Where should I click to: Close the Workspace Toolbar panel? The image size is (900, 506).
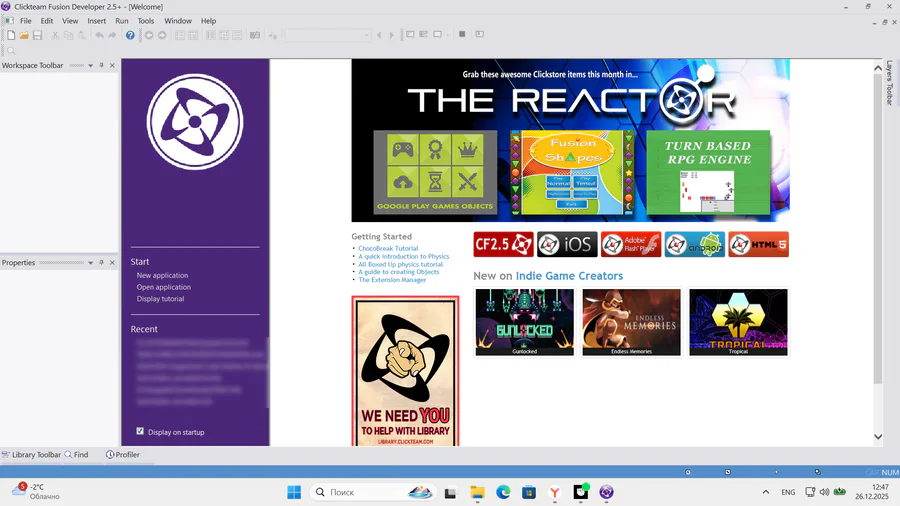pos(112,65)
